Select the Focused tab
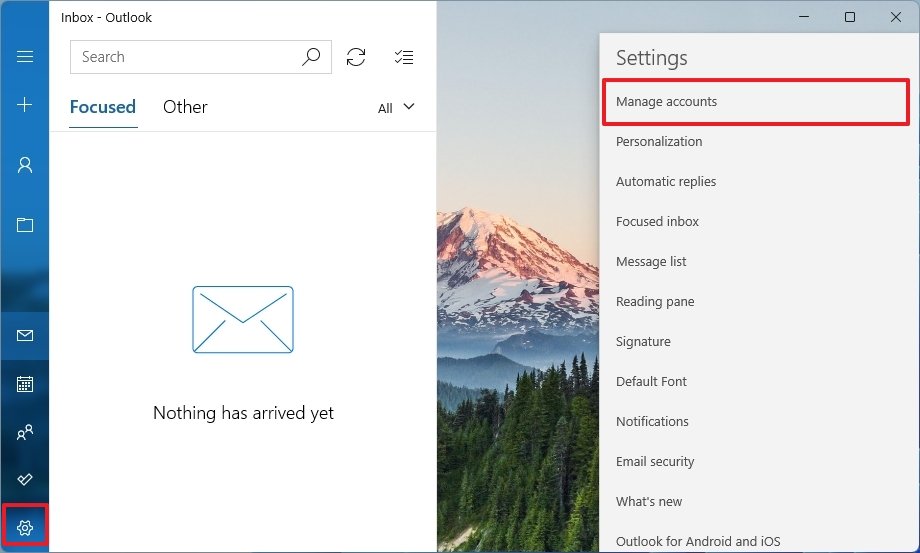The image size is (920, 553). [x=103, y=107]
